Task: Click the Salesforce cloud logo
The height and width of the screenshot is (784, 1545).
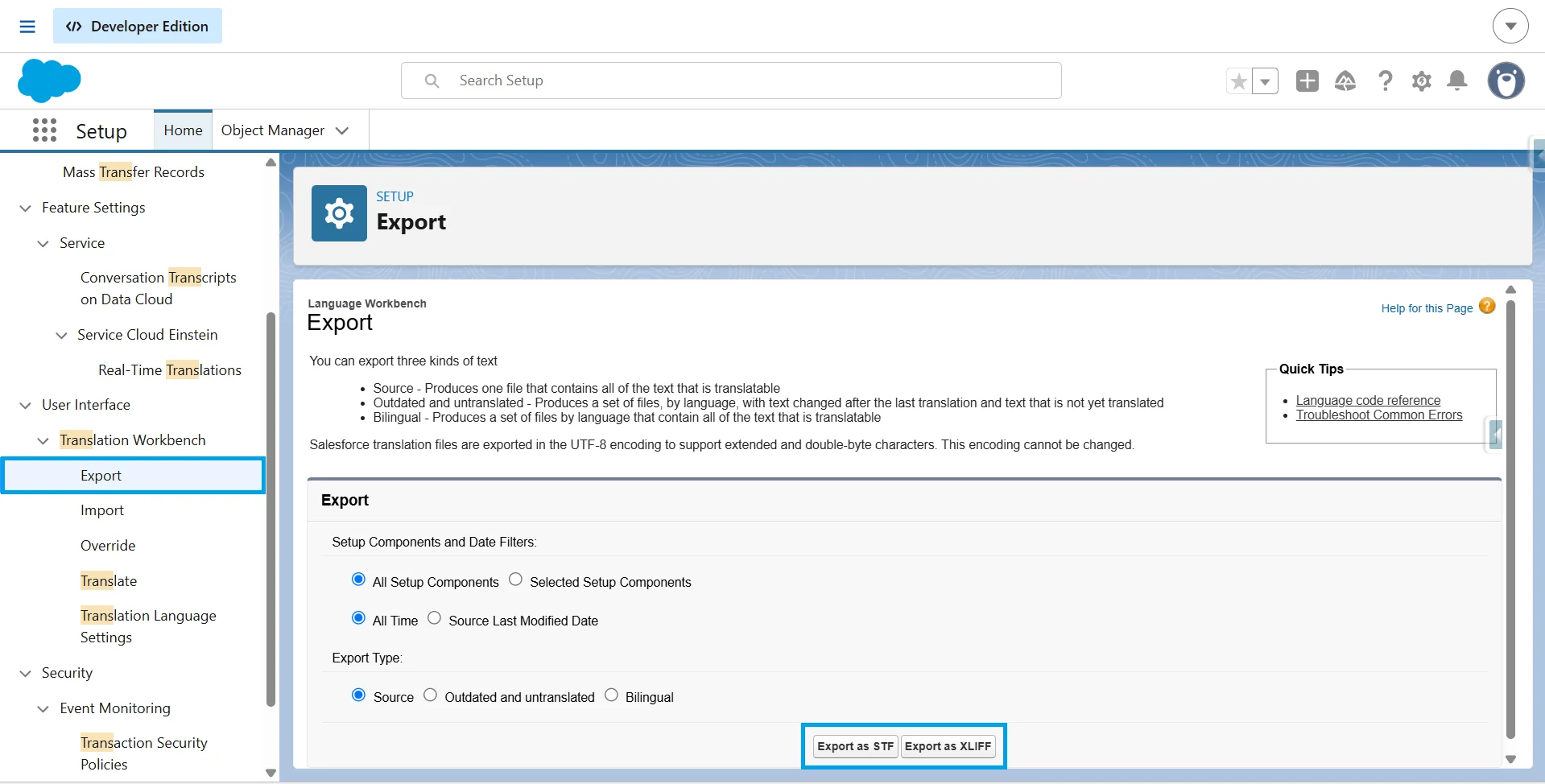Action: coord(49,80)
